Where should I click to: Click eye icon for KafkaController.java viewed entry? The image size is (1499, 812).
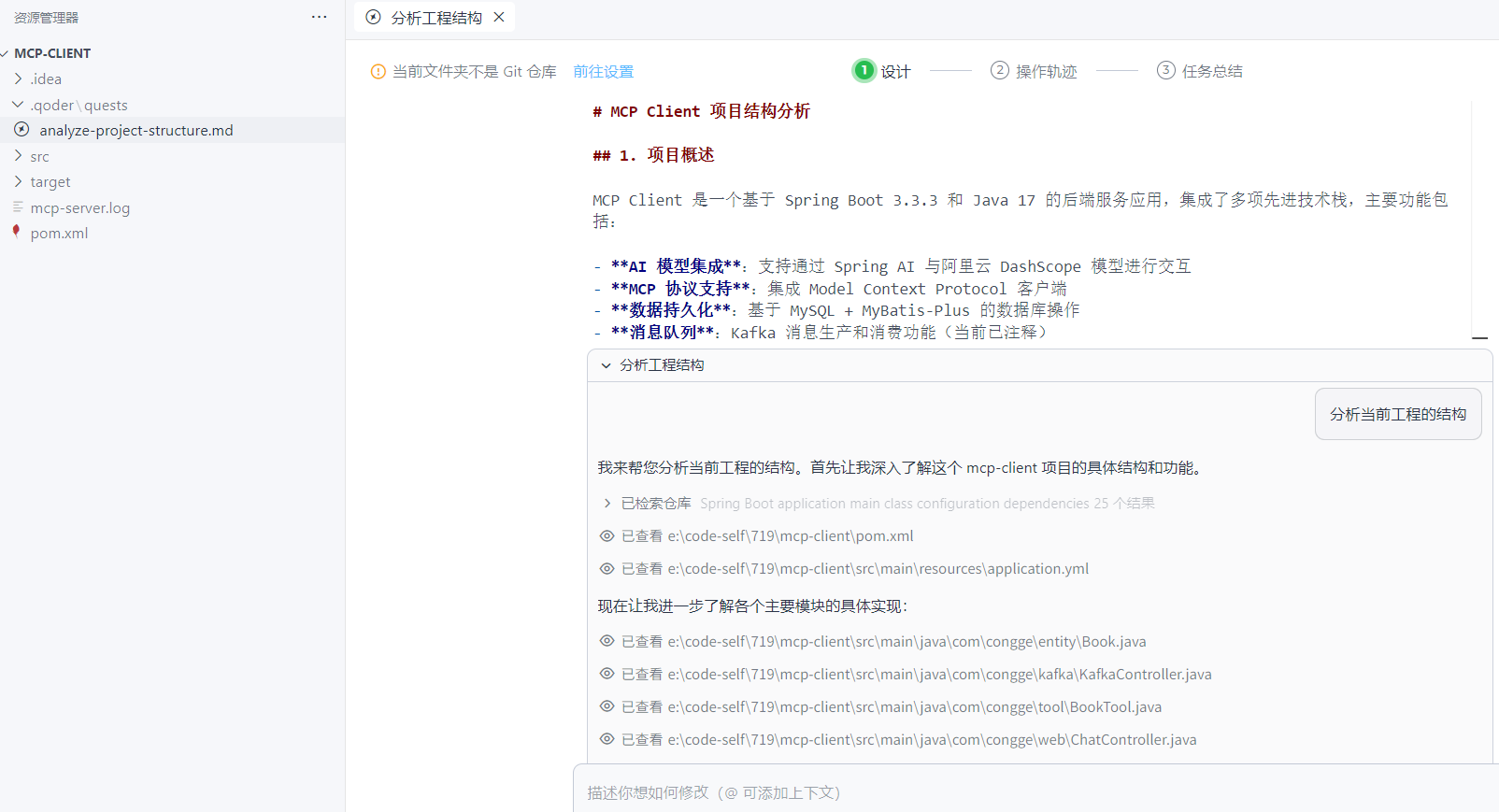[x=607, y=675]
